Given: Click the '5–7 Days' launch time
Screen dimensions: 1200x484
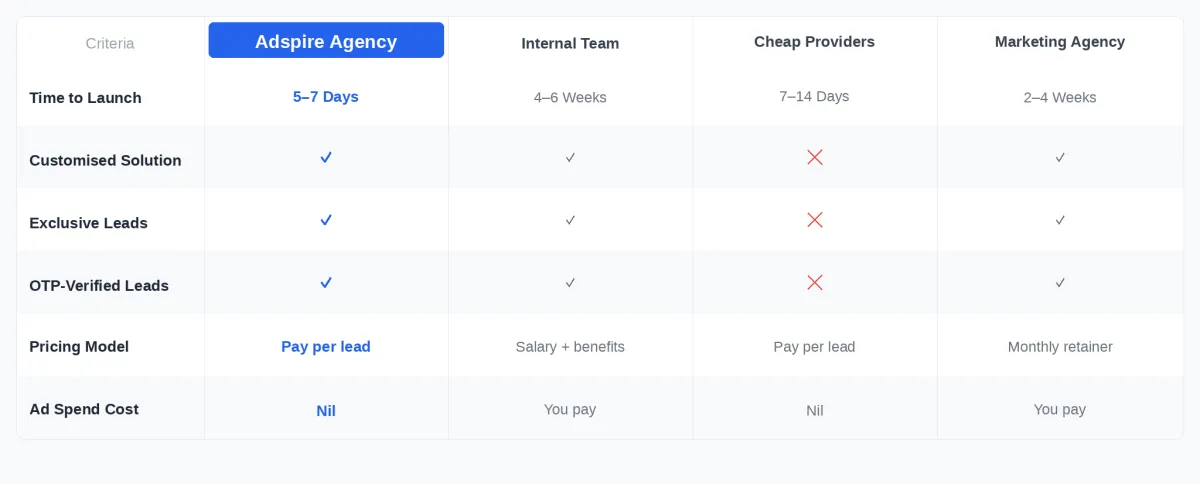Looking at the screenshot, I should pos(326,97).
